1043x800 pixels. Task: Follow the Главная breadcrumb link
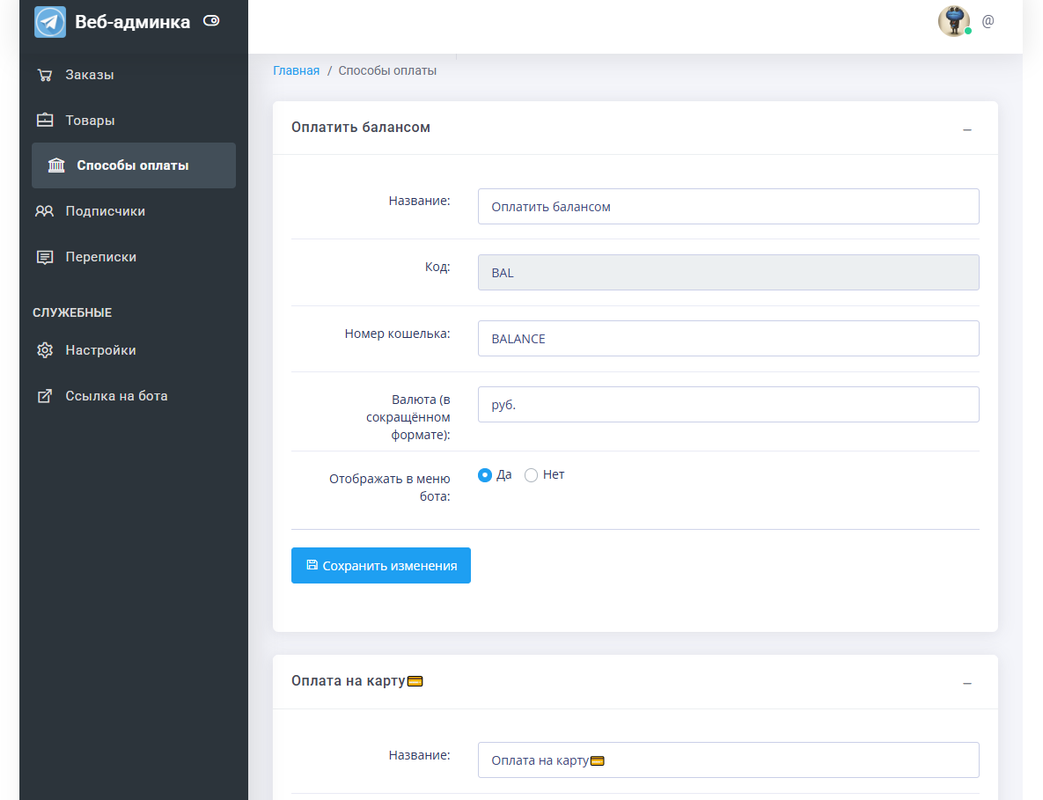tap(296, 70)
